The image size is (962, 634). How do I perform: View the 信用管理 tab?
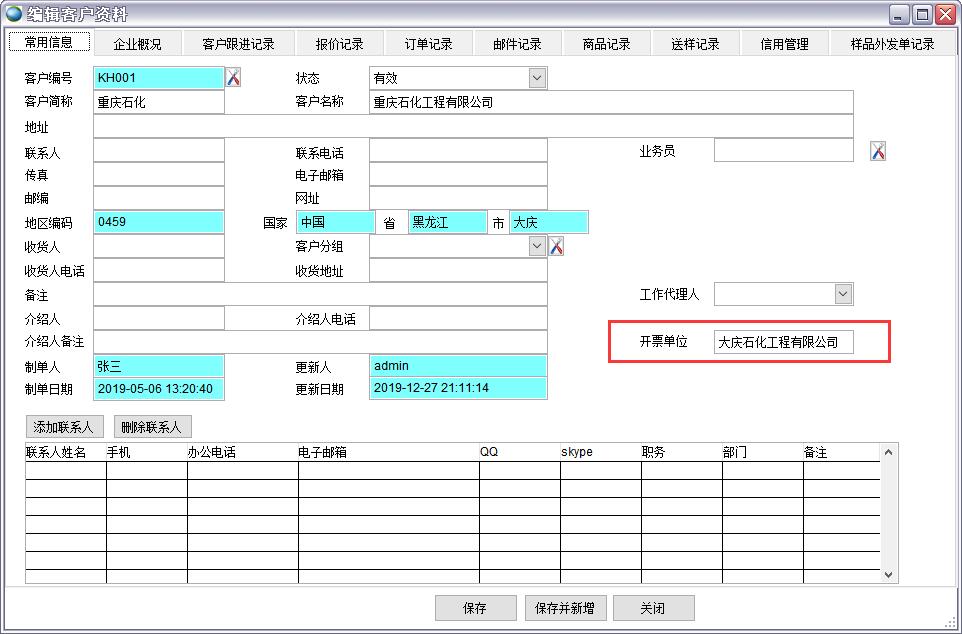coord(784,43)
